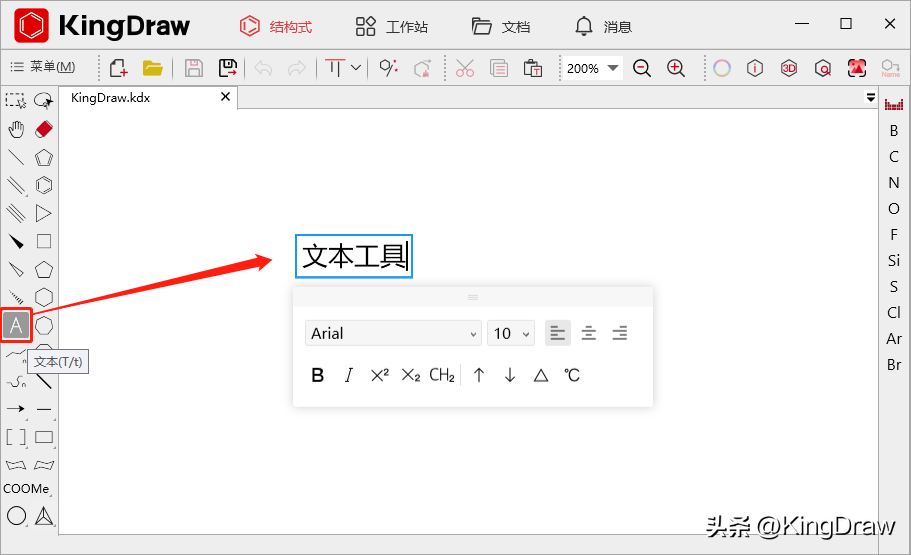Insert the ℃ degree symbol

point(572,375)
